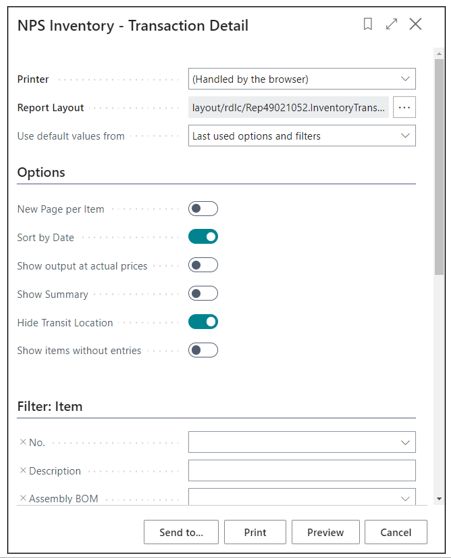Screen dimensions: 451x558
Task: Close the Transaction Detail dialog
Action: 415,24
